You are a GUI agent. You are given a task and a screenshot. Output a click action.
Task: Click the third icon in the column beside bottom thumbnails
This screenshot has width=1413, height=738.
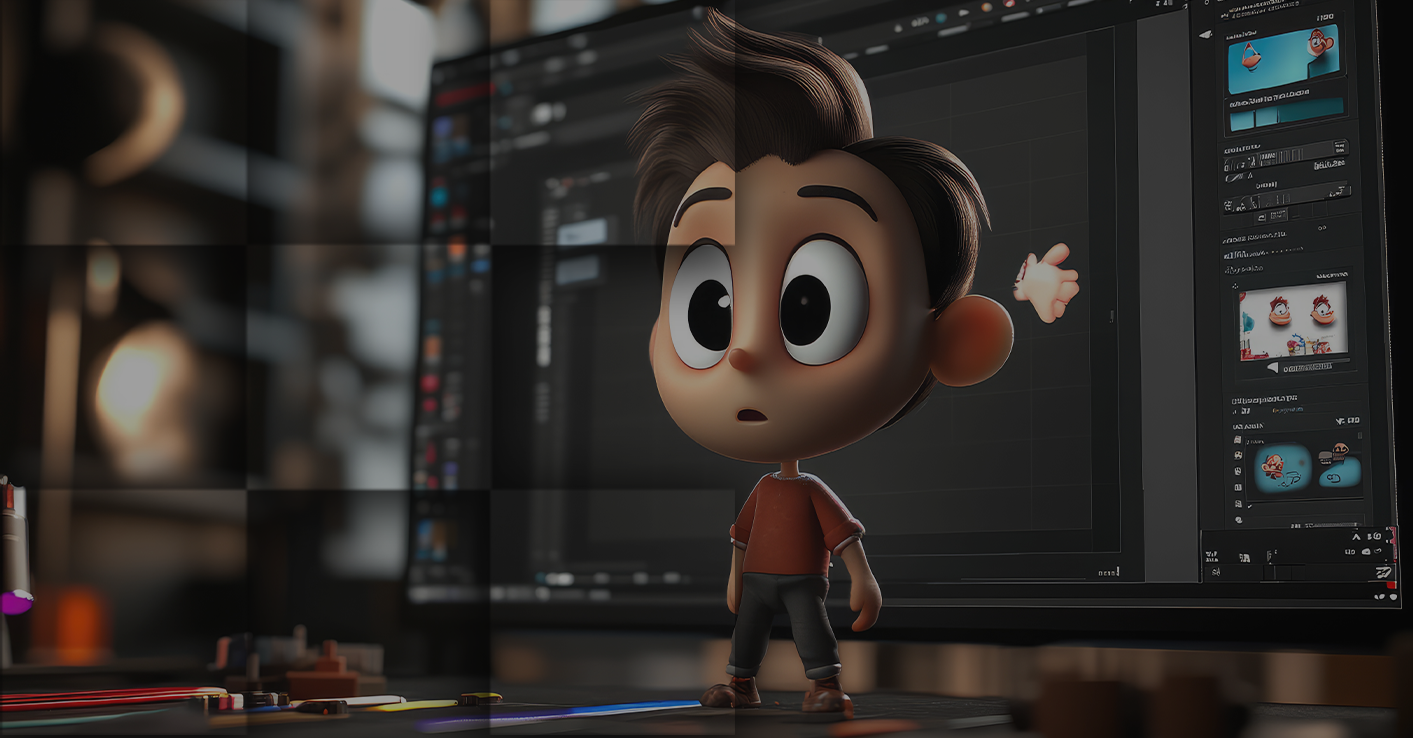[1238, 471]
